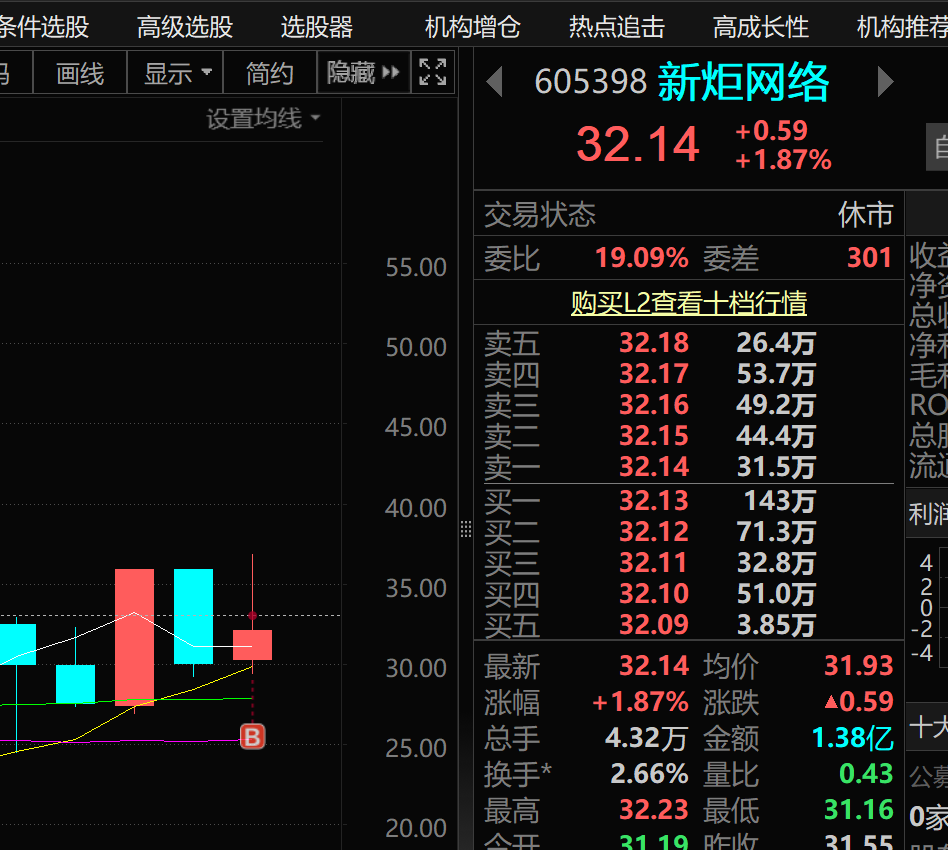Open the 高级选股 menu
The image size is (948, 850).
[185, 27]
